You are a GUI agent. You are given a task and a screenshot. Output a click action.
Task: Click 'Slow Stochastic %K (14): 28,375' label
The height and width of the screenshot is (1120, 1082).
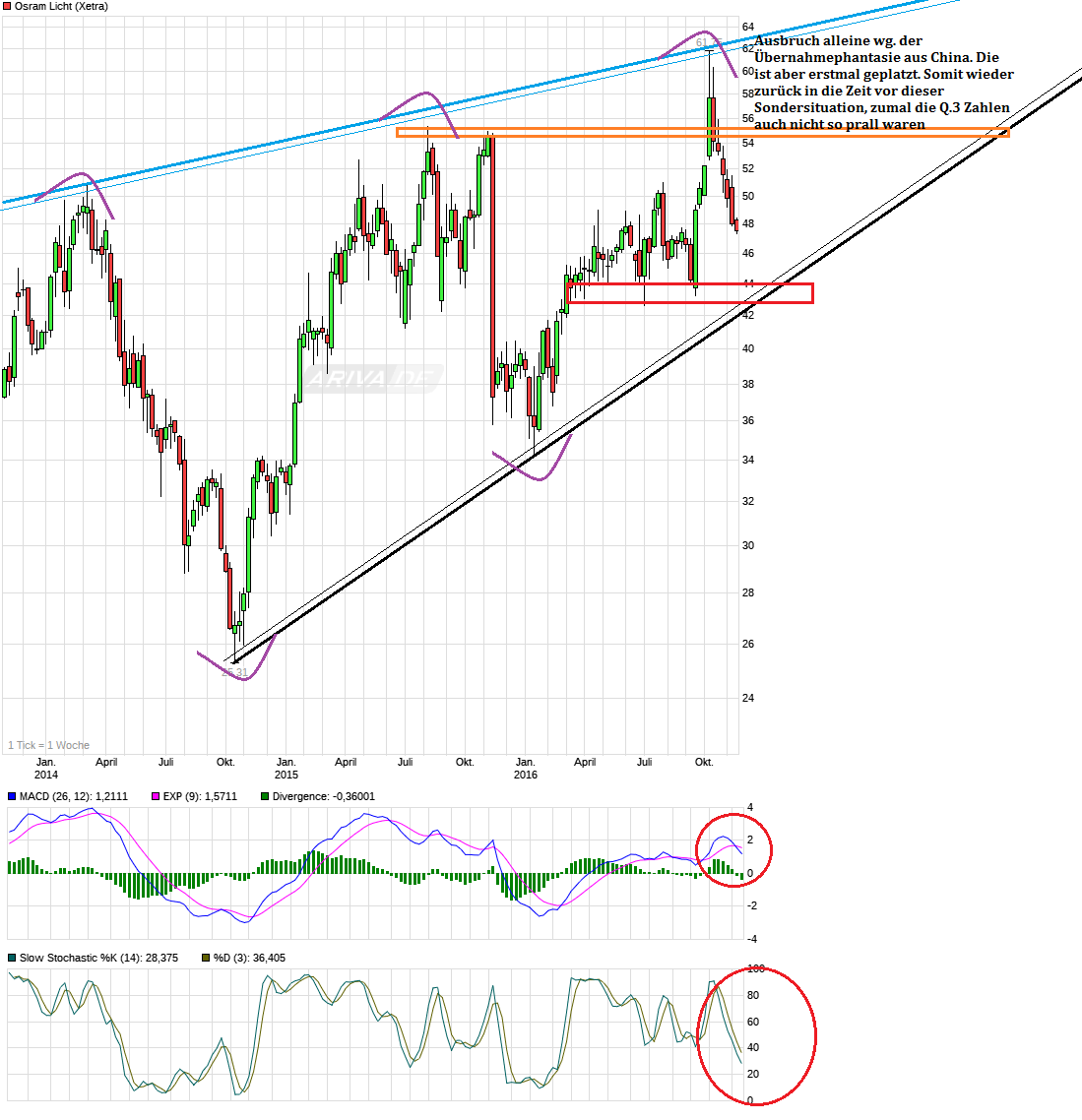[x=98, y=958]
